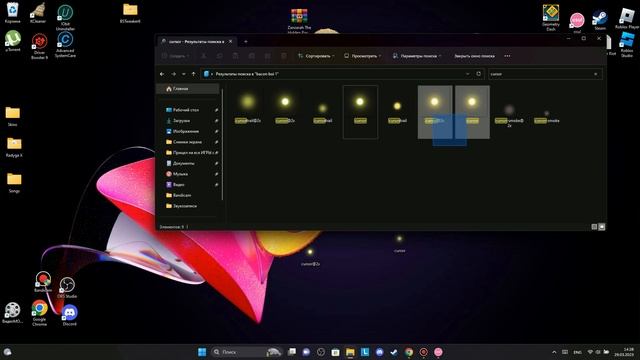Click the Delete icon in Explorer toolbar

284,56
